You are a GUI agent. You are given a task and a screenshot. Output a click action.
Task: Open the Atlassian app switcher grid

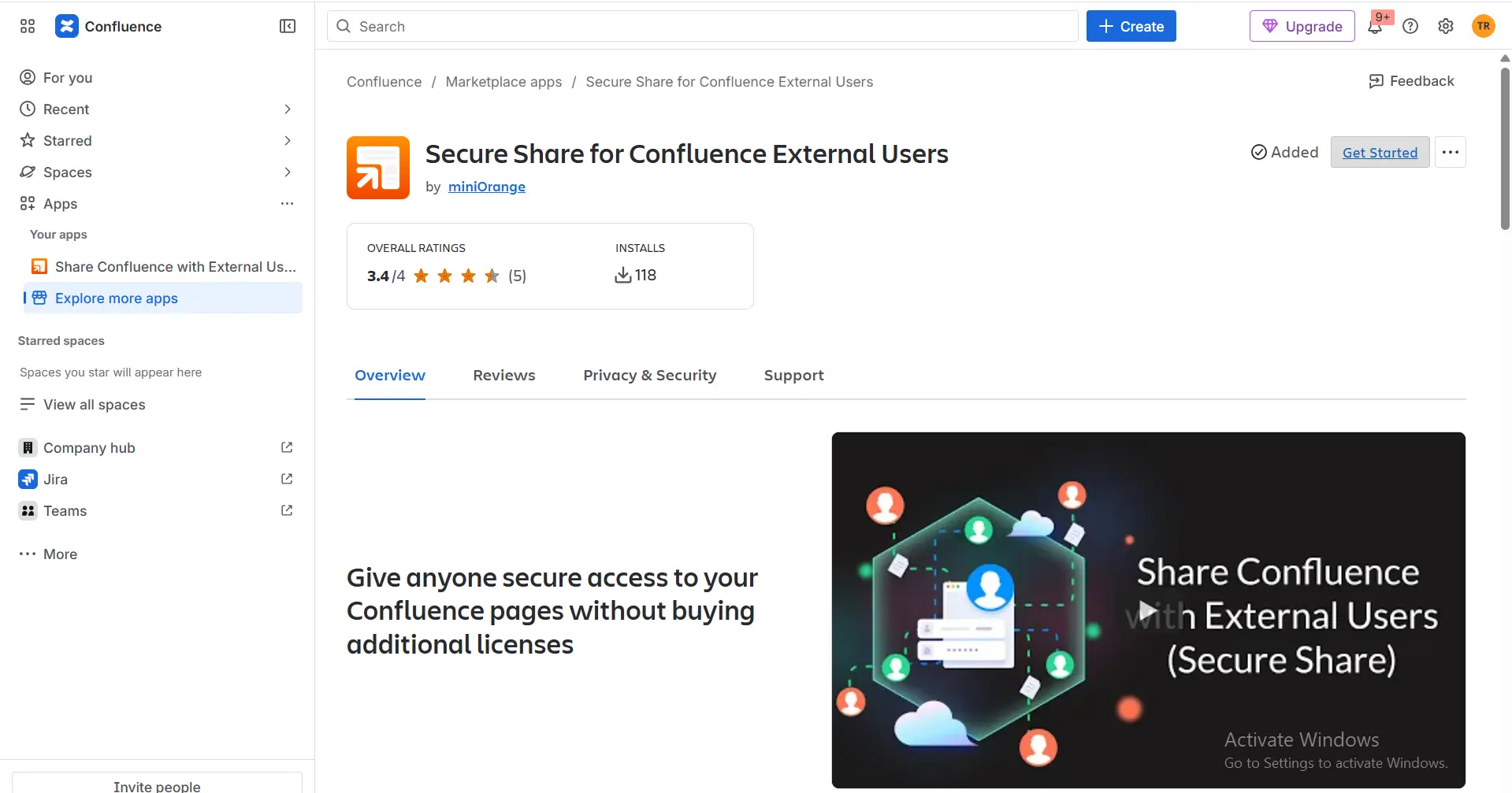tap(27, 26)
